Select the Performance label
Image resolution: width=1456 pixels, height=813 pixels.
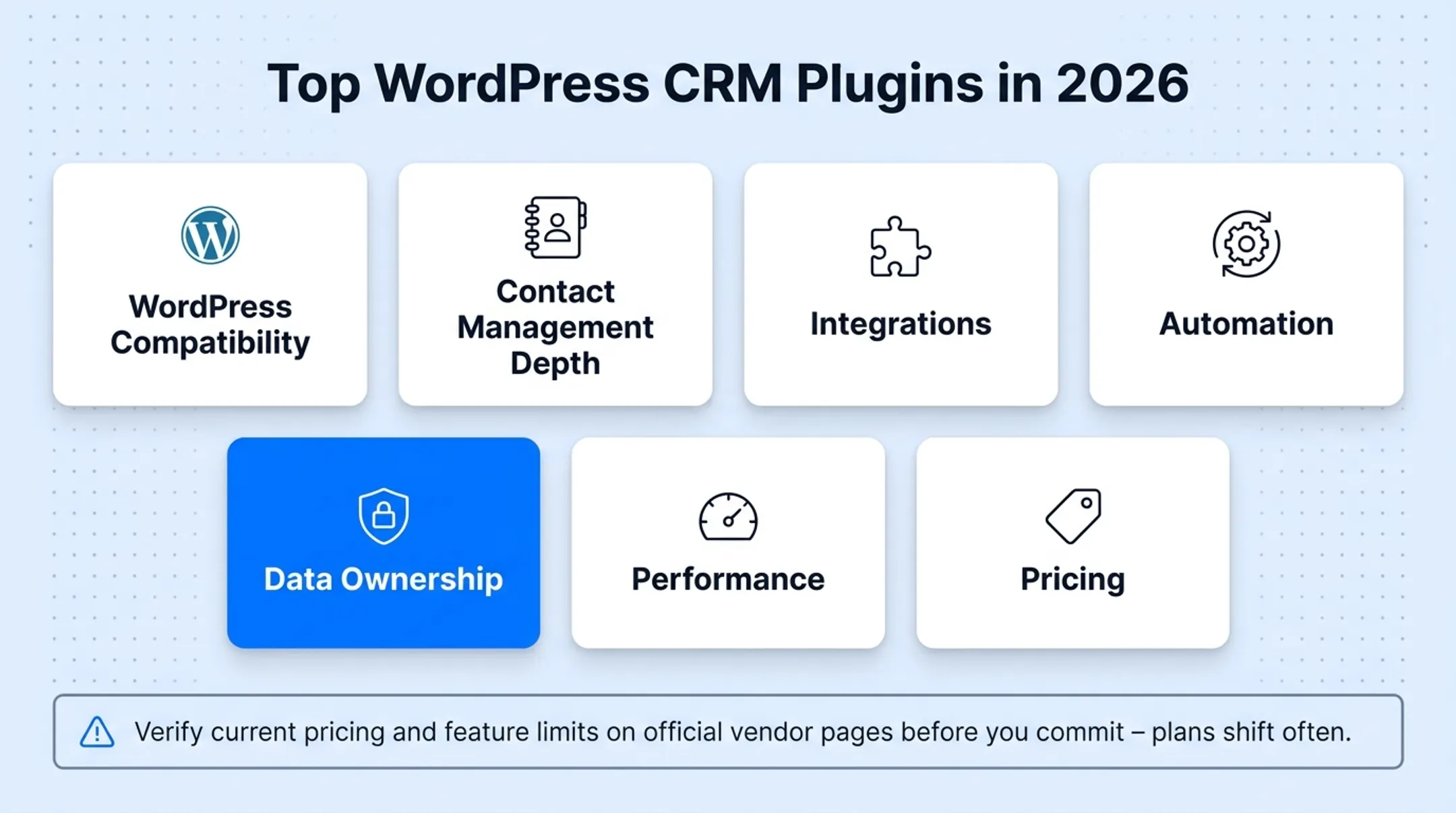point(728,579)
